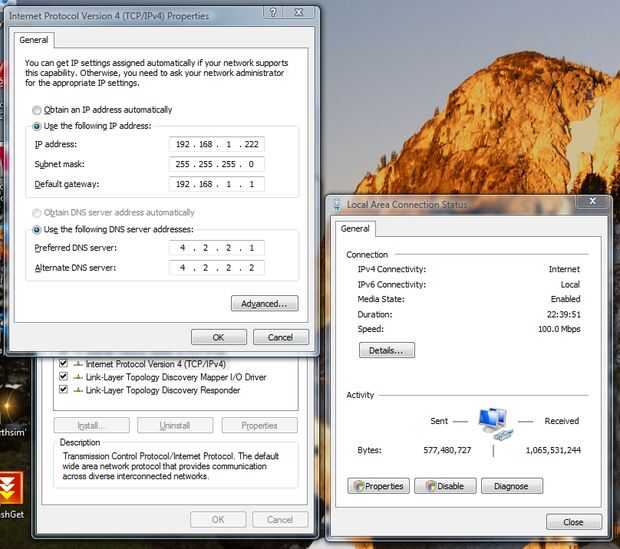Click the help question mark button in title bar
Screen dimensions: 620x549
pos(273,12)
